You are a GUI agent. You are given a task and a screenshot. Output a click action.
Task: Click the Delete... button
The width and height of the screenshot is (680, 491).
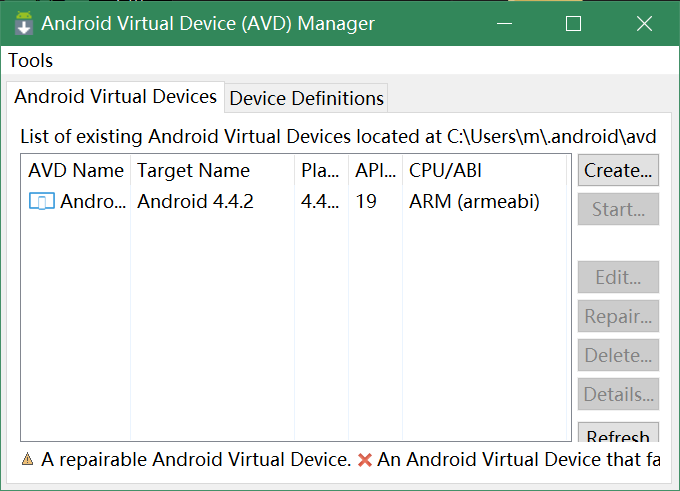point(618,355)
